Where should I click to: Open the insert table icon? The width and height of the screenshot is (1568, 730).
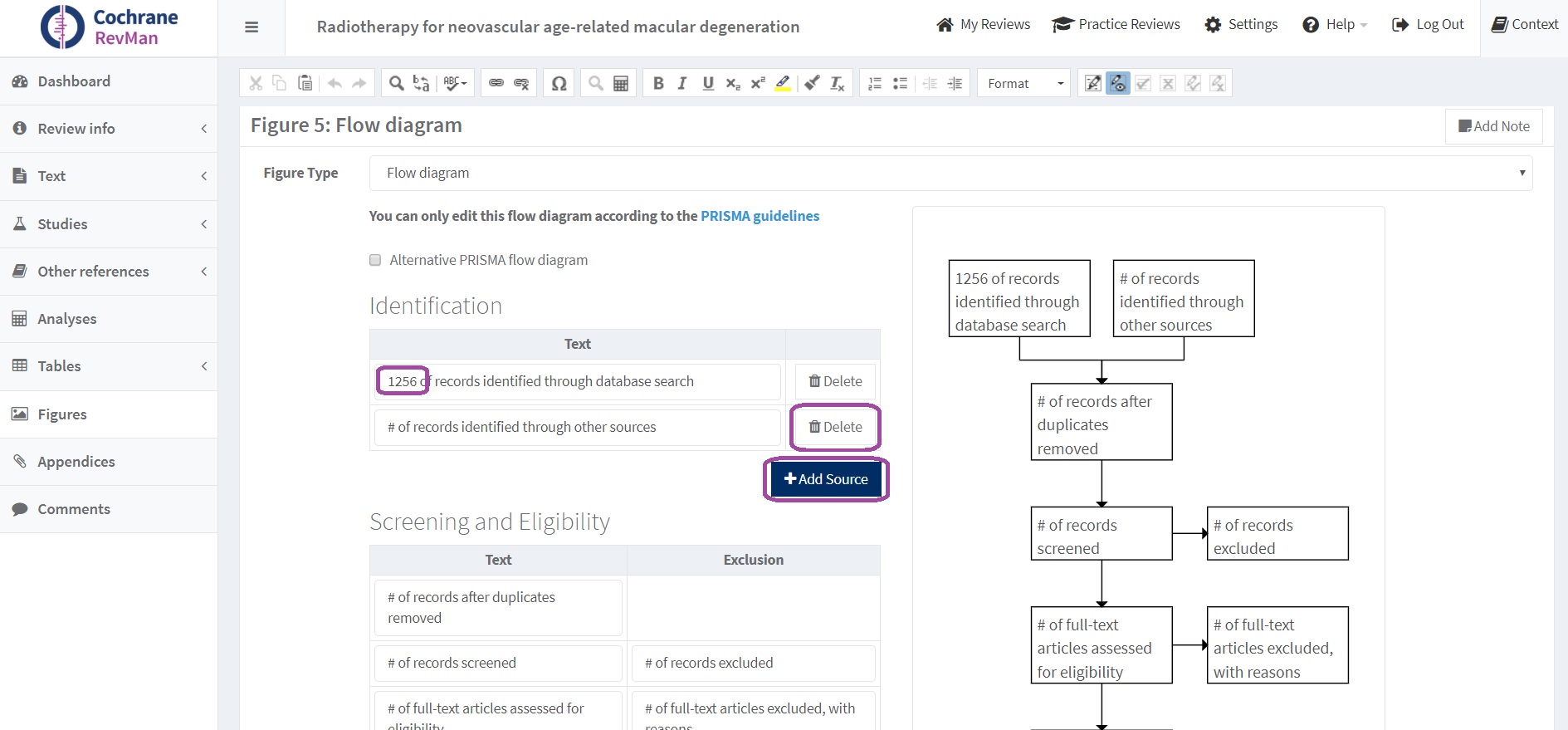621,83
